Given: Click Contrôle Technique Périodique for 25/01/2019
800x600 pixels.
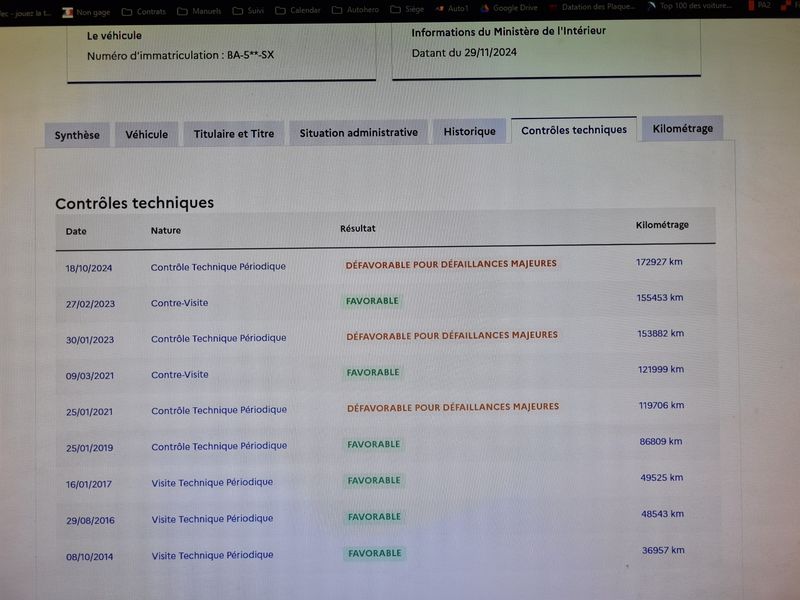Looking at the screenshot, I should coord(219,446).
